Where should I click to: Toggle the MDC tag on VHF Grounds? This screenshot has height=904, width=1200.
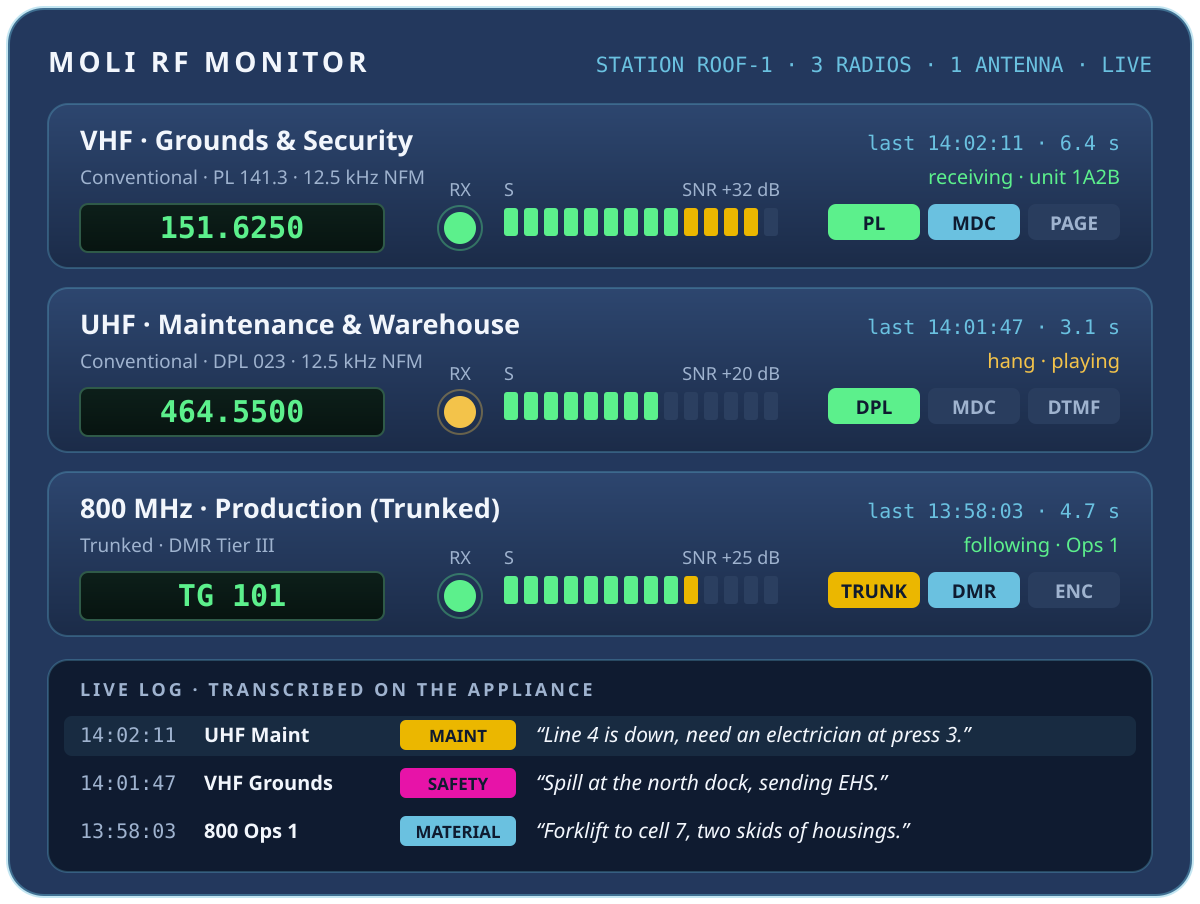974,223
